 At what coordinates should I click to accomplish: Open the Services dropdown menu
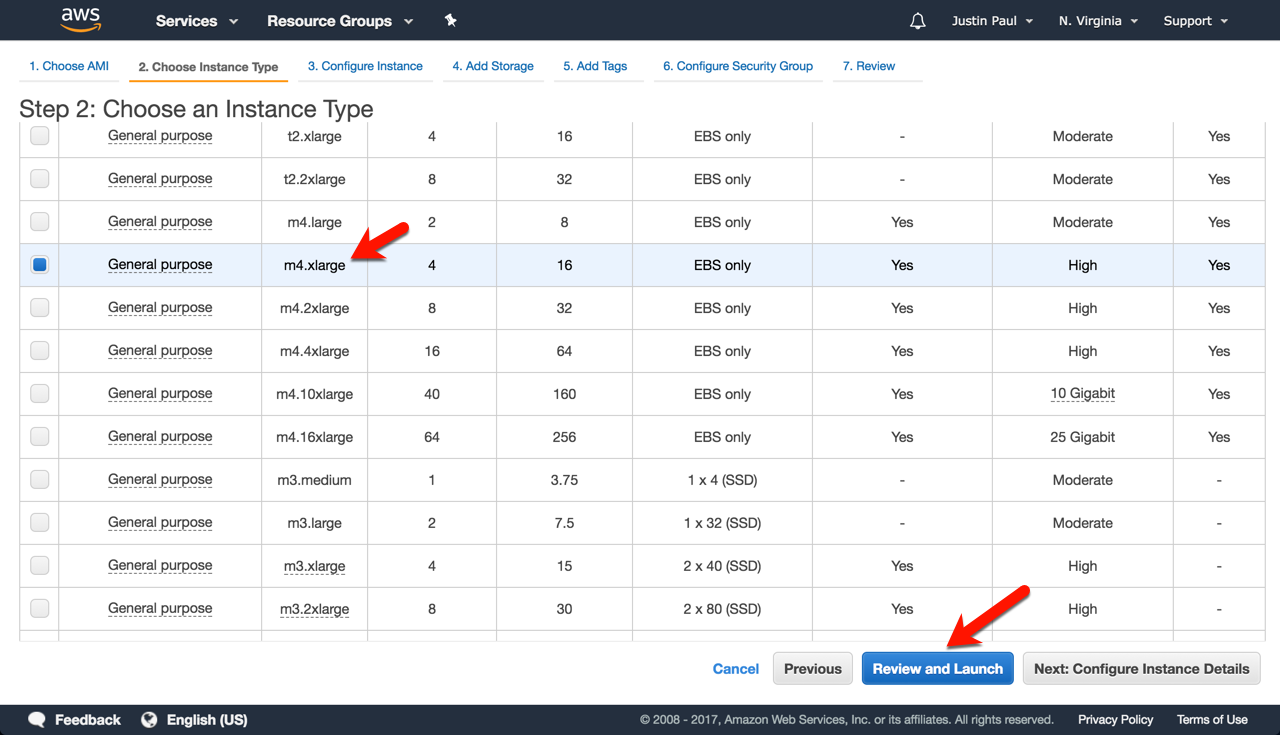click(x=197, y=21)
